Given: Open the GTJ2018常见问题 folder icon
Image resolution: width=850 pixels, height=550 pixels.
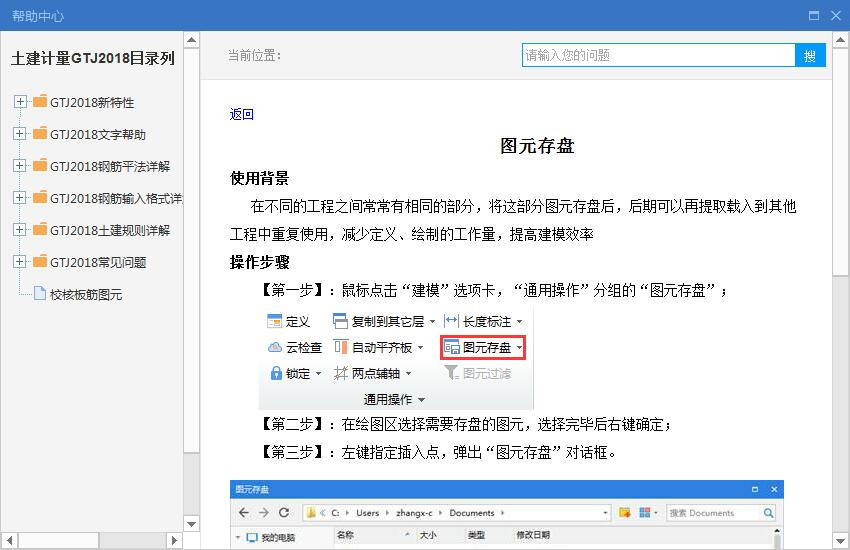Looking at the screenshot, I should pos(40,261).
